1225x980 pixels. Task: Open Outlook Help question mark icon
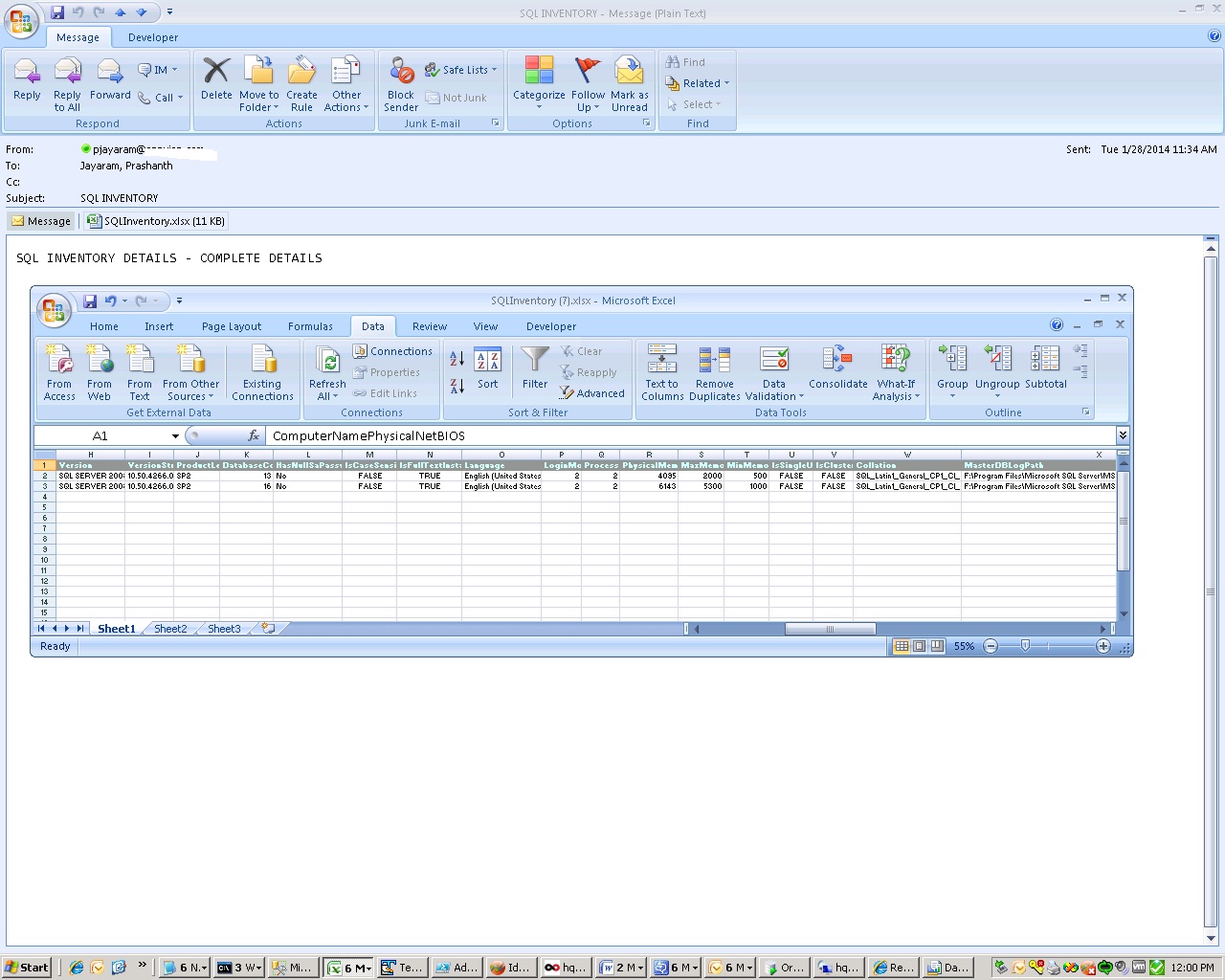(1214, 36)
